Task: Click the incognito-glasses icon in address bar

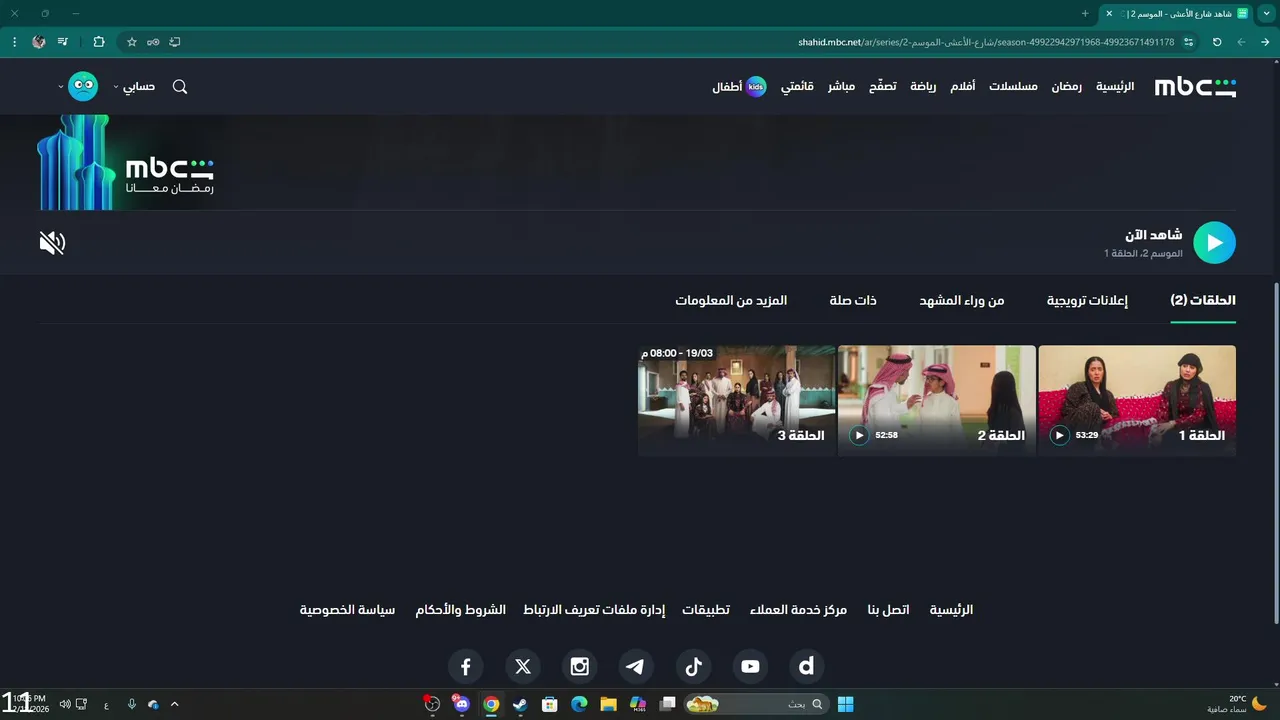Action: pos(153,42)
